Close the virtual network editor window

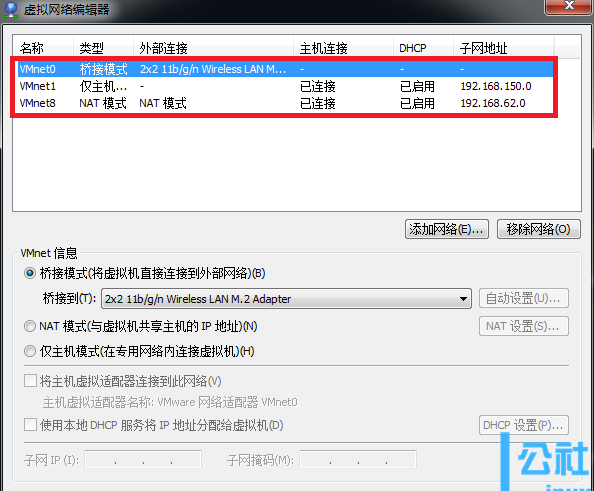point(569,6)
